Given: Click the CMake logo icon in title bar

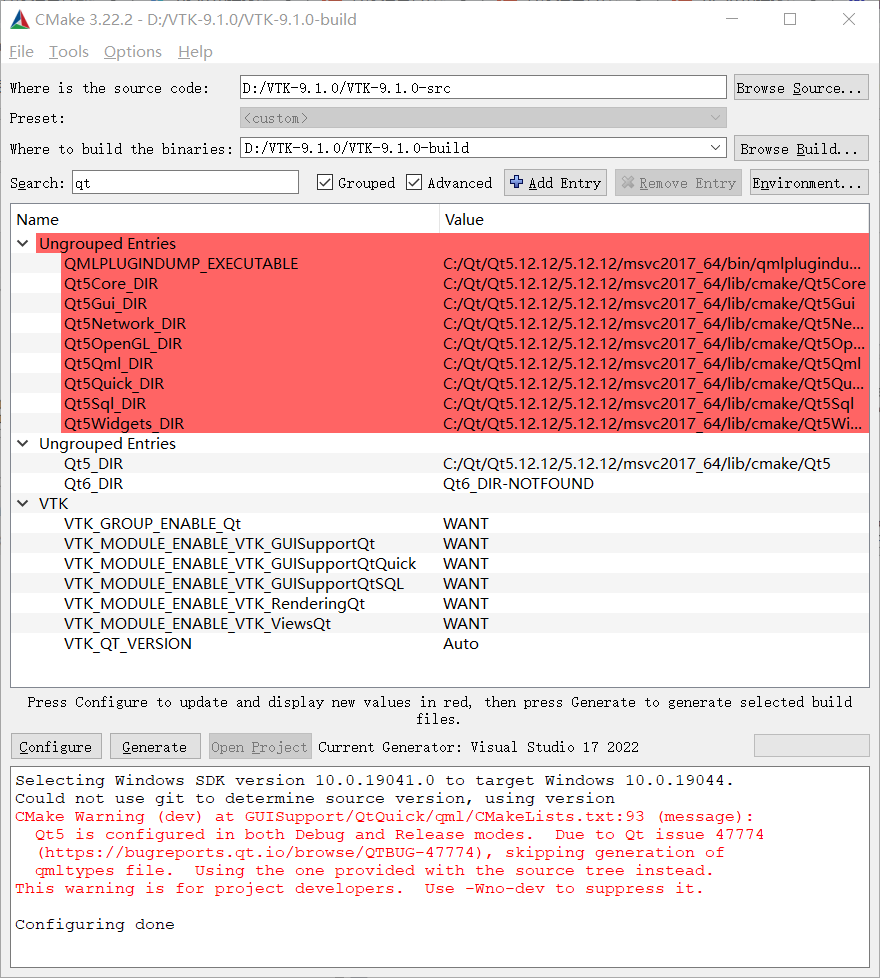Looking at the screenshot, I should pos(18,19).
